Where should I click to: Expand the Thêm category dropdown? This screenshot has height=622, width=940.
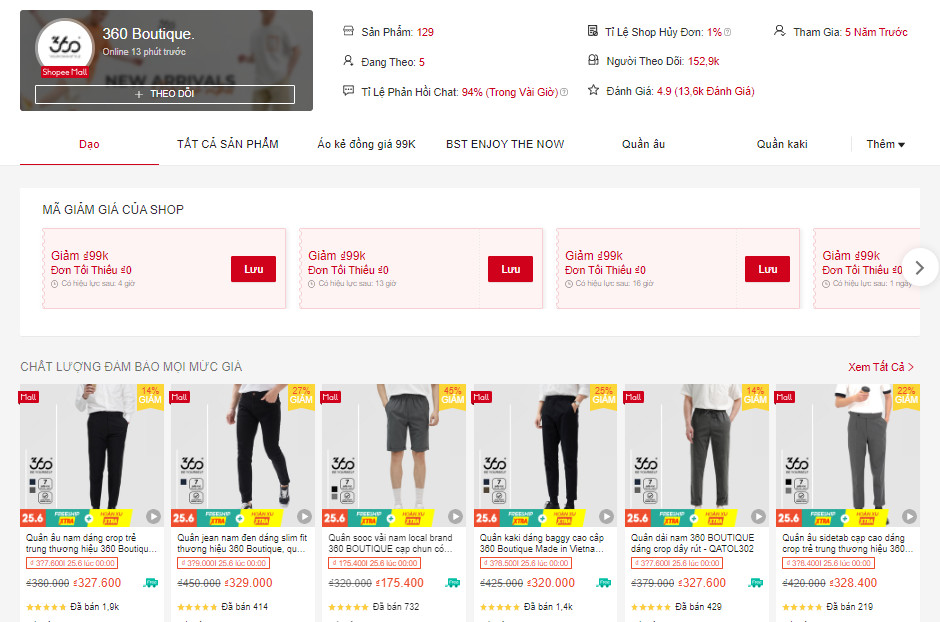885,144
